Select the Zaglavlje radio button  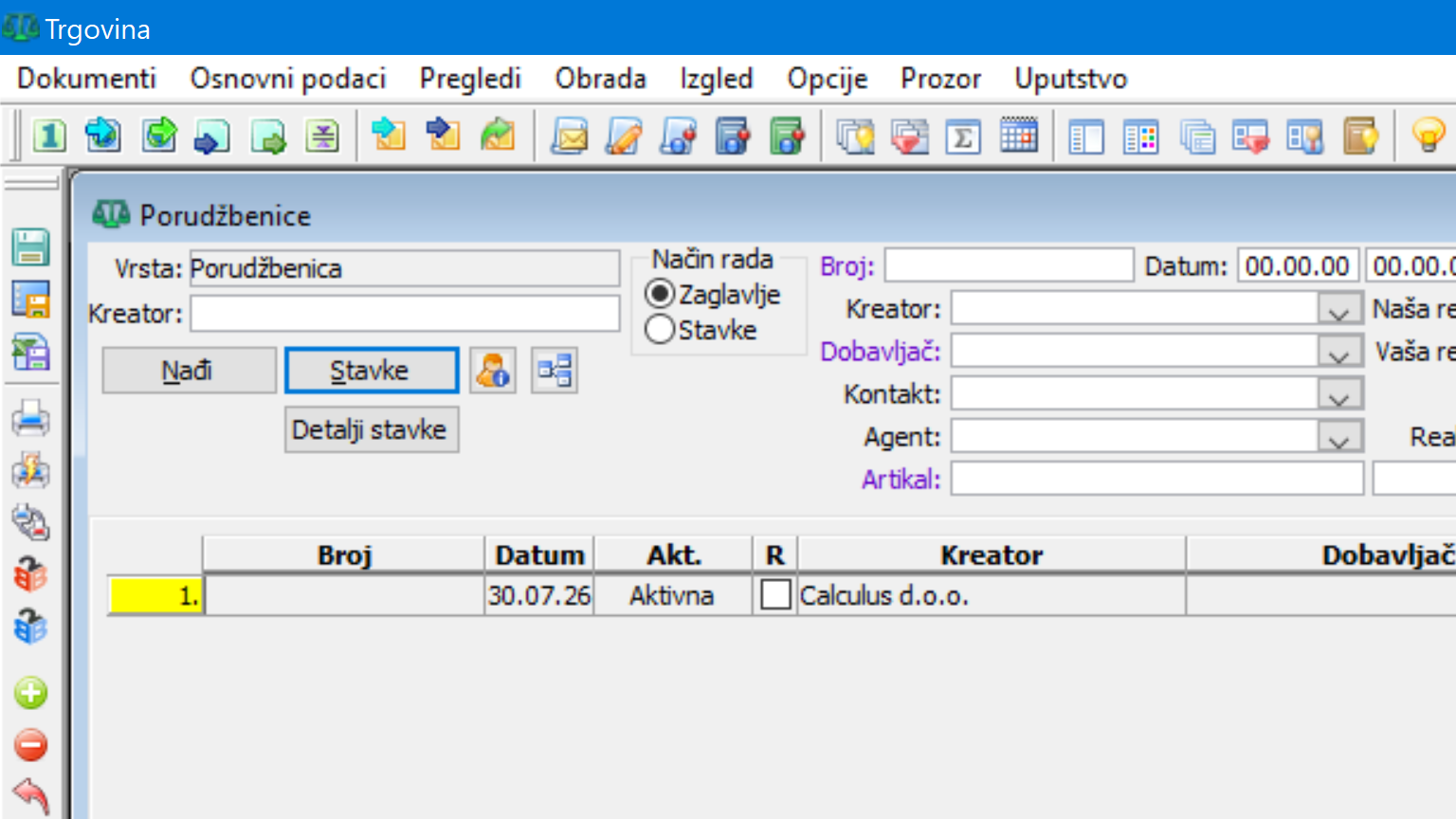click(x=660, y=294)
